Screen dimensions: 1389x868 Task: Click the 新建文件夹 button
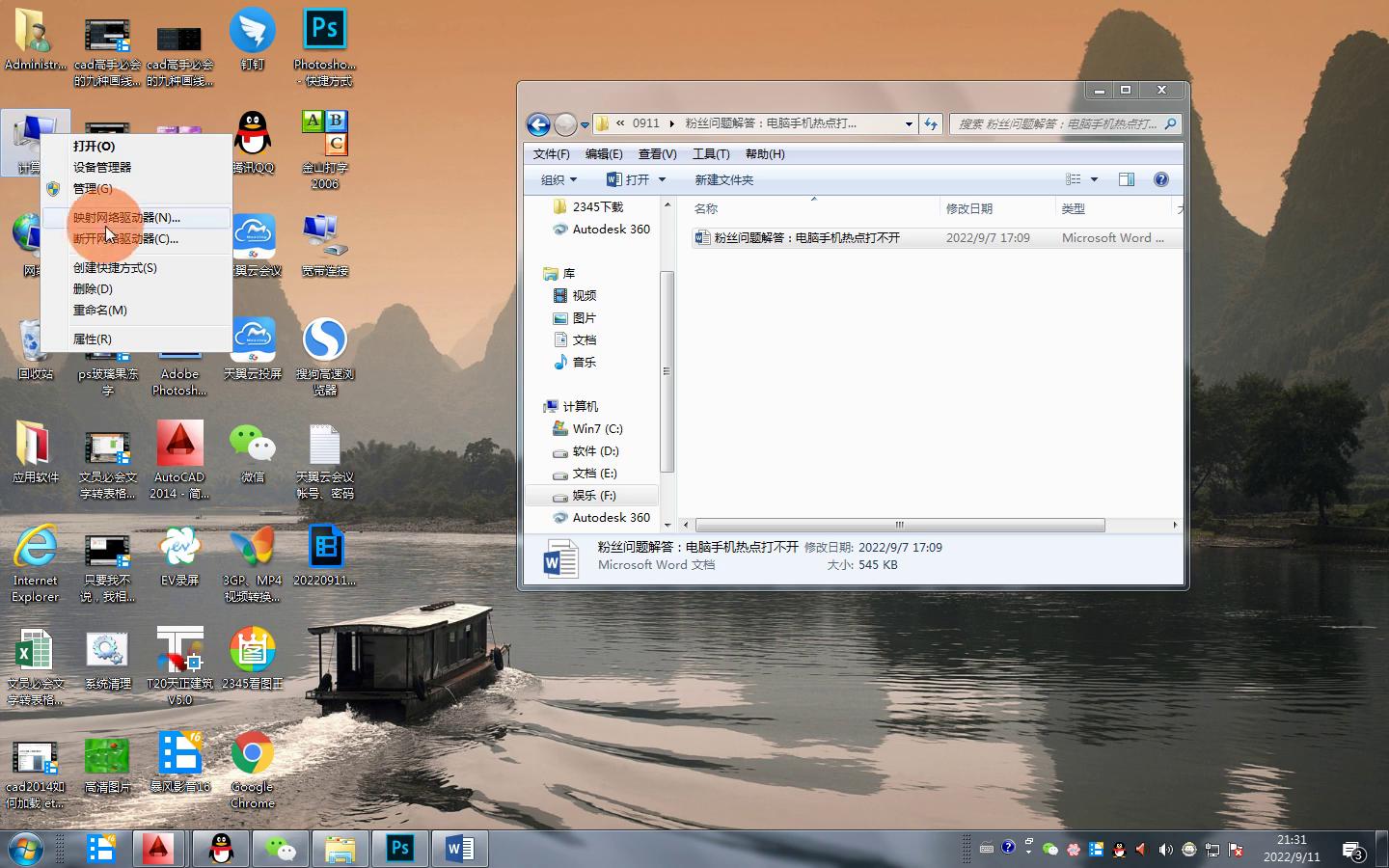(x=723, y=179)
